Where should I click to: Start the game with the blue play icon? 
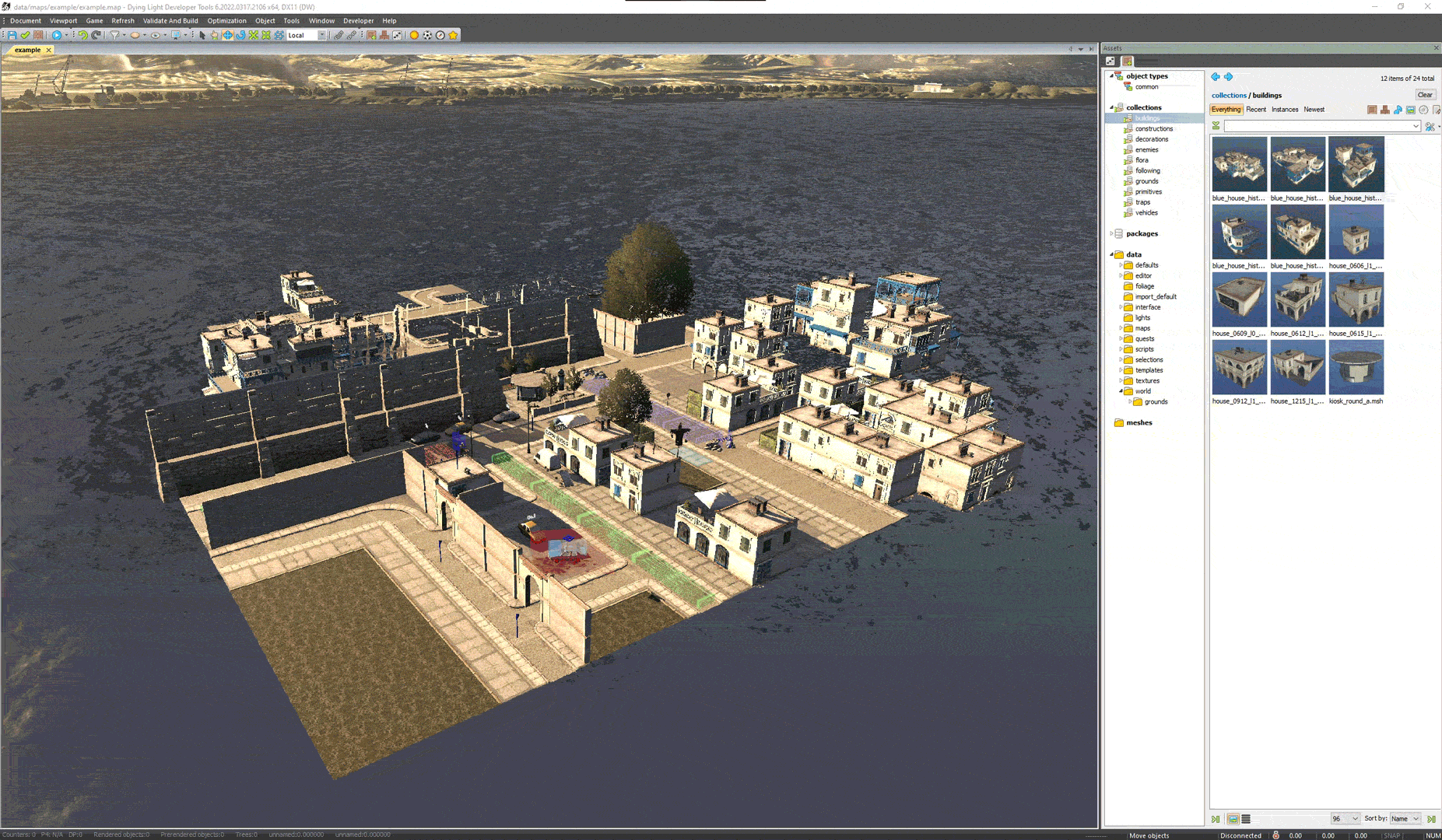(x=56, y=35)
